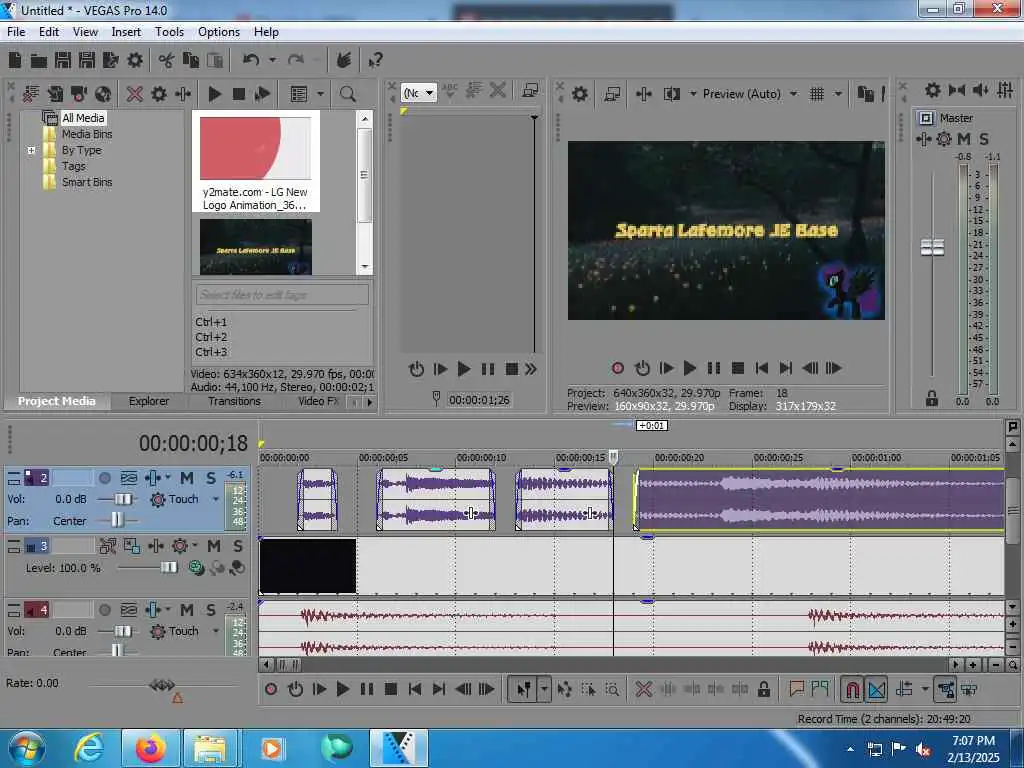The width and height of the screenshot is (1024, 768).
Task: Switch to the Explorer tab
Action: [148, 401]
